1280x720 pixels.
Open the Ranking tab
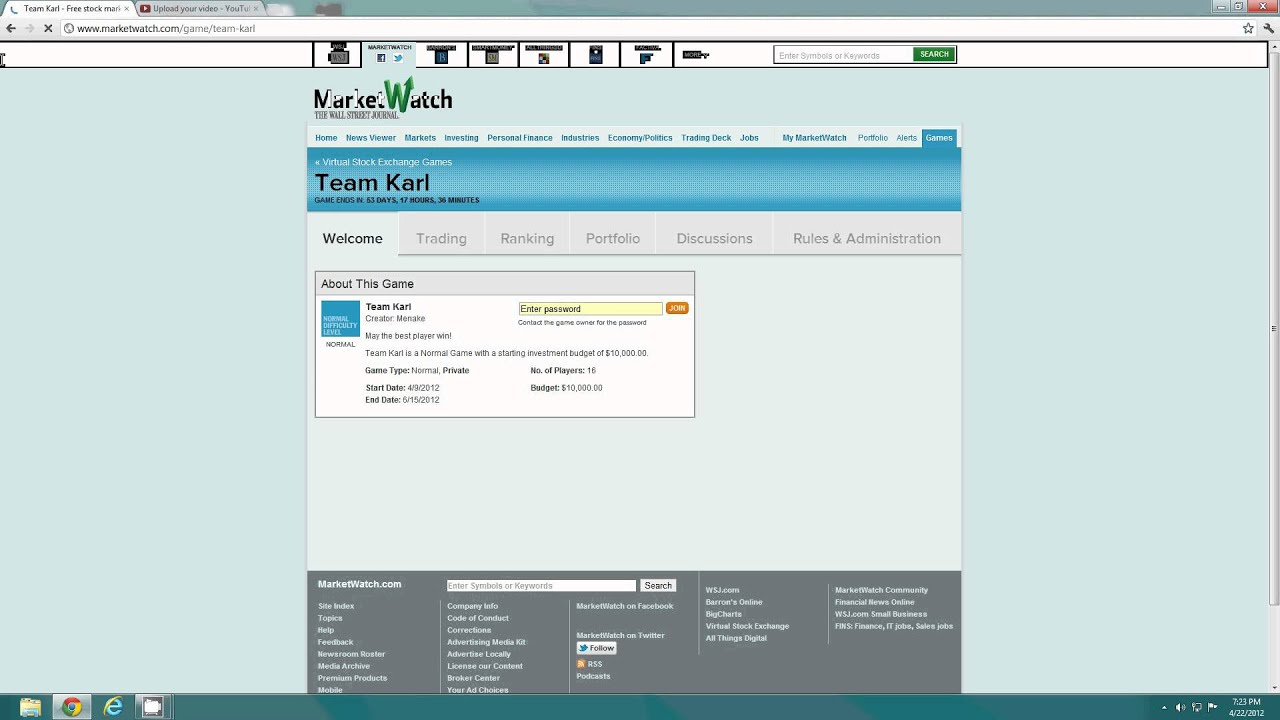pos(527,238)
